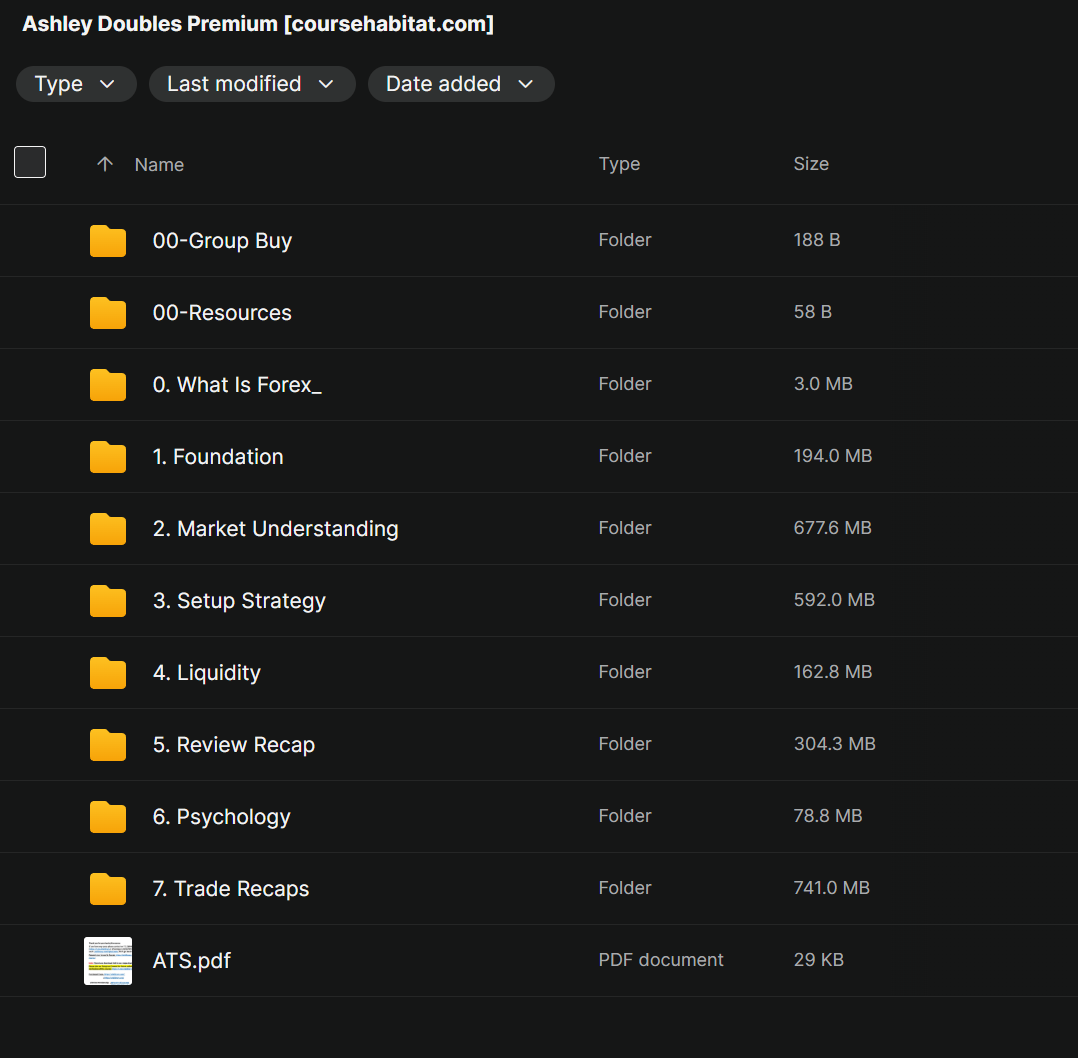Open the Last modified filter dropdown

tap(252, 84)
